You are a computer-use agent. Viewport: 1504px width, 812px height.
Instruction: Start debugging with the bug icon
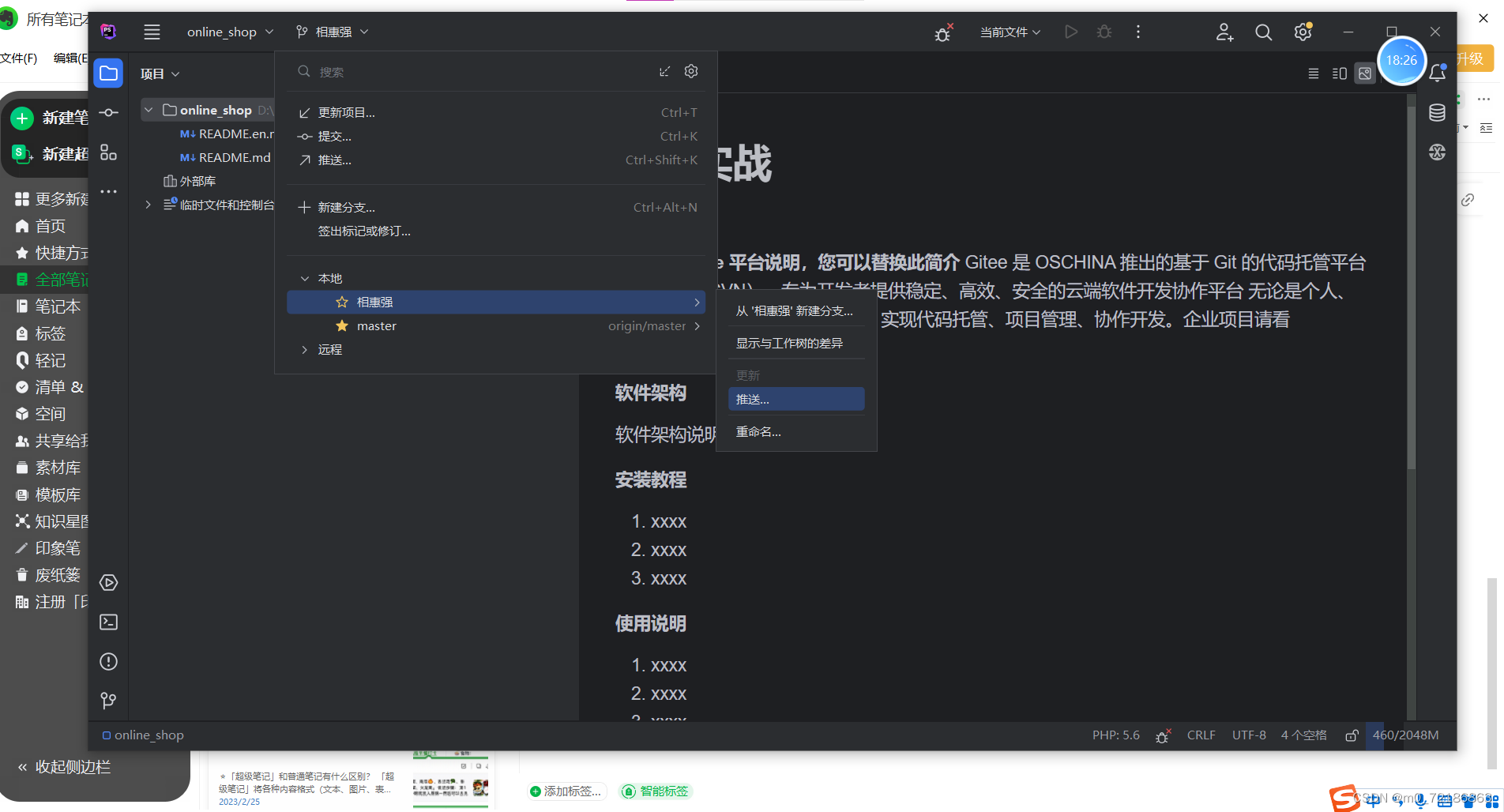tap(1104, 32)
